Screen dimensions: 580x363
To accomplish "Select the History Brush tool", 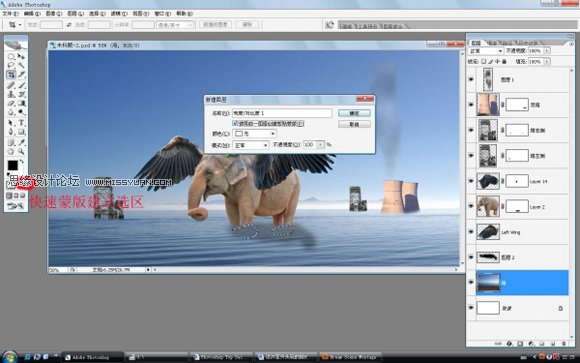I will (x=21, y=94).
